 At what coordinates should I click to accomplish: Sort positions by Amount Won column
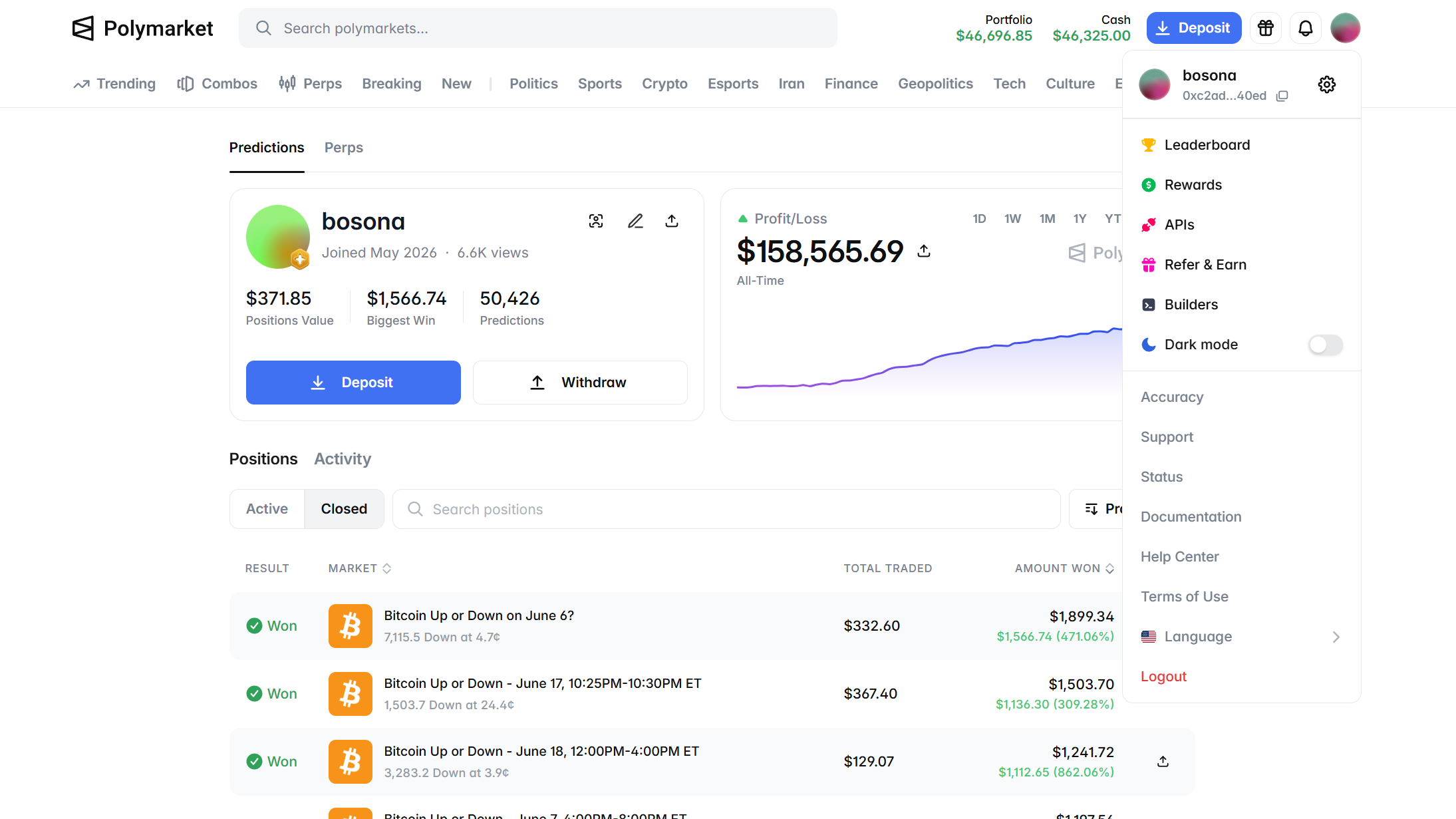point(1064,568)
